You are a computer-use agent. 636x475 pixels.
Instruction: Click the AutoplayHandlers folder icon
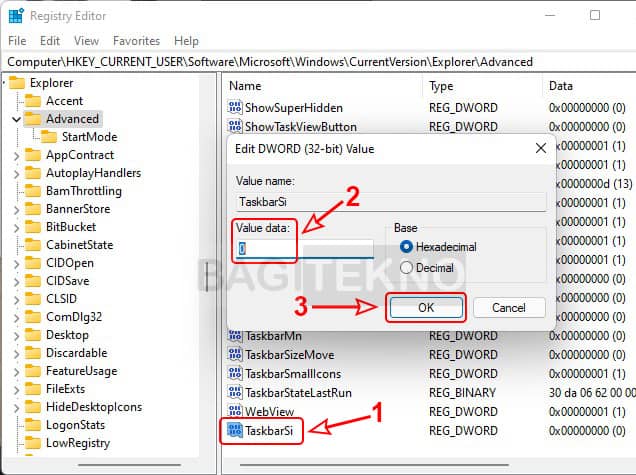tap(33, 173)
